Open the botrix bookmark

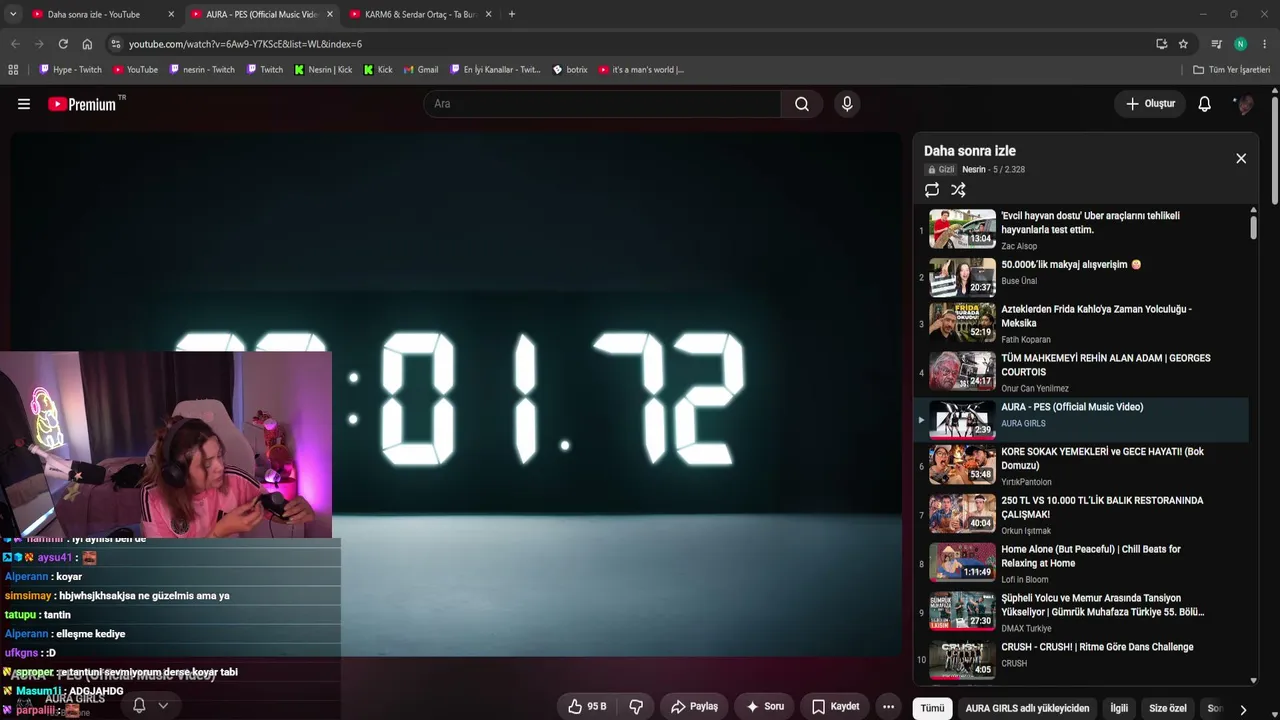click(570, 70)
